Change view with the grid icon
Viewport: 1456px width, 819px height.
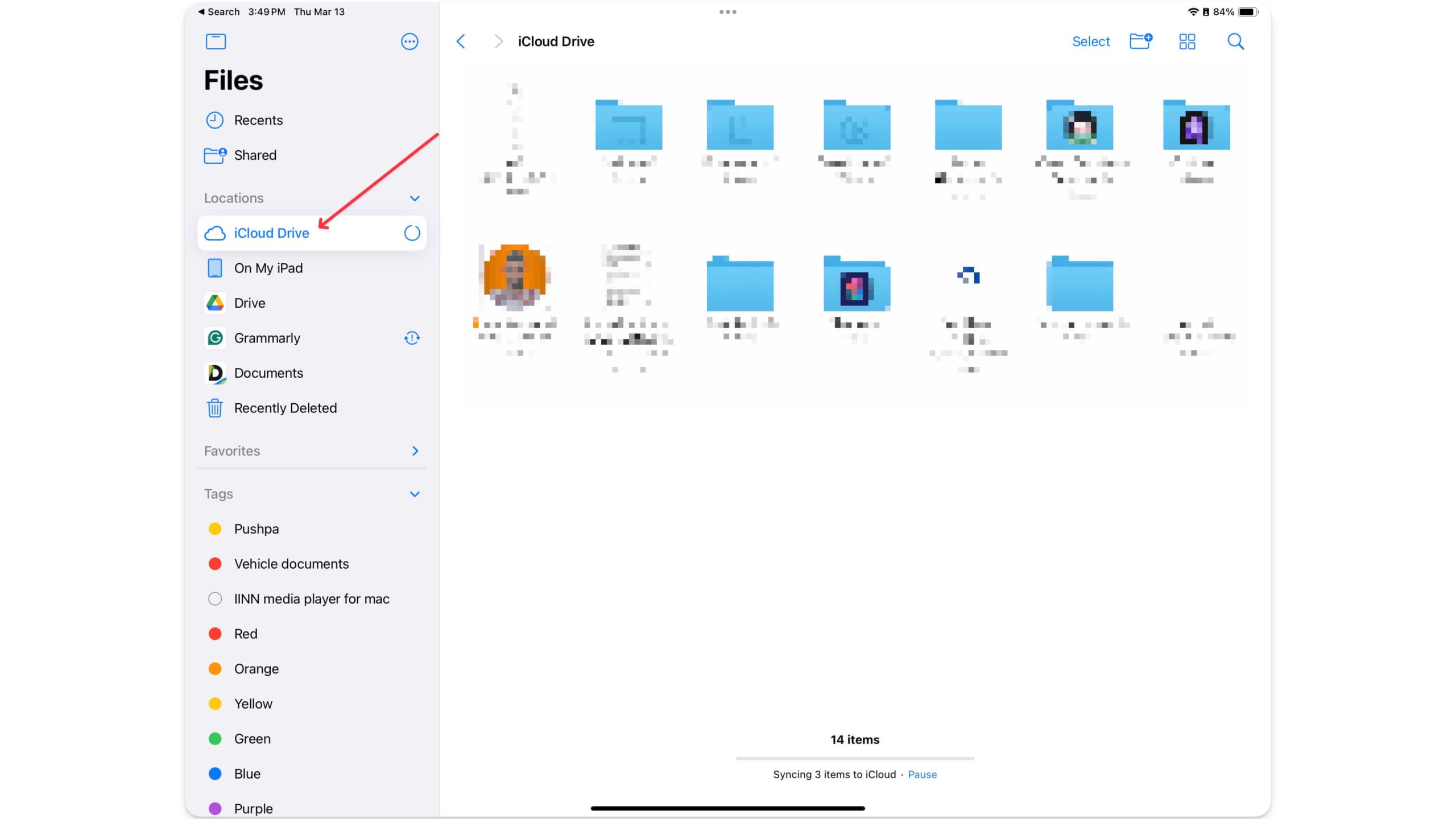pyautogui.click(x=1187, y=42)
